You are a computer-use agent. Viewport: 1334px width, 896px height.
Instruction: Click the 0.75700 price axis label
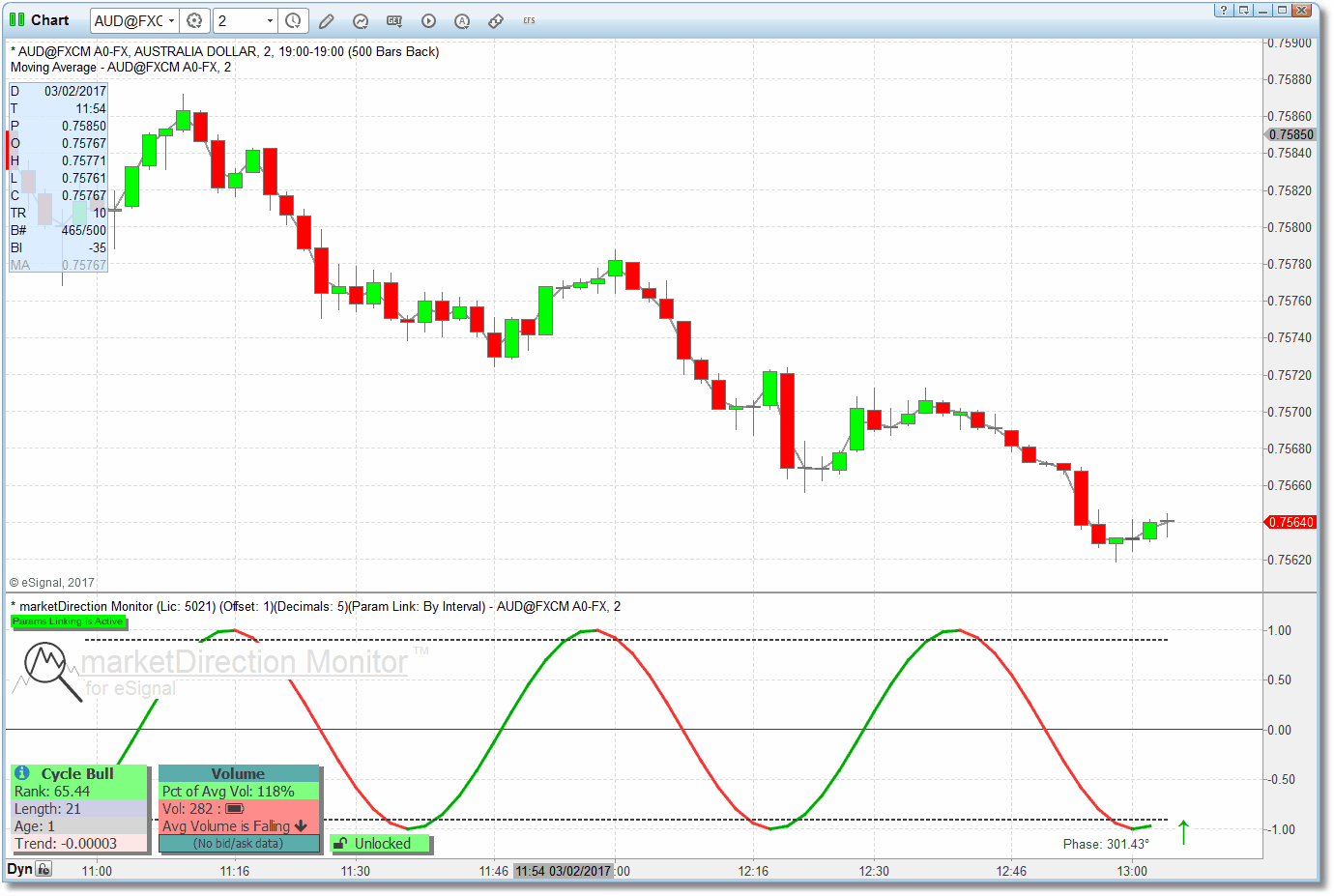pos(1290,412)
